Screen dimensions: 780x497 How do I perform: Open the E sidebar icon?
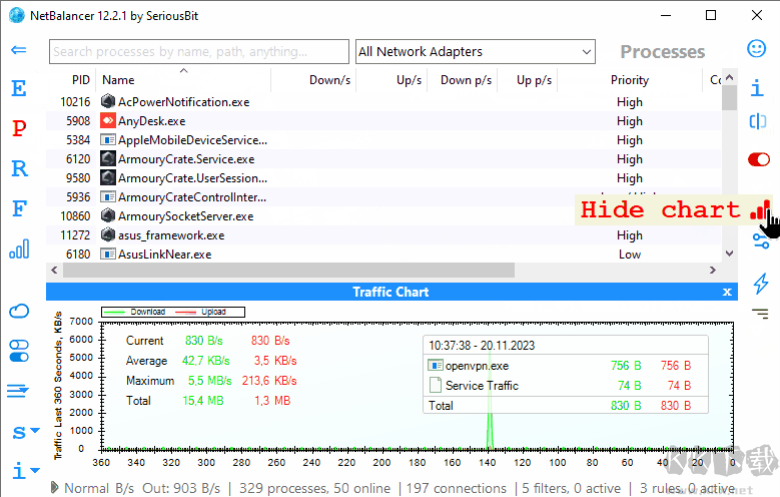point(19,89)
